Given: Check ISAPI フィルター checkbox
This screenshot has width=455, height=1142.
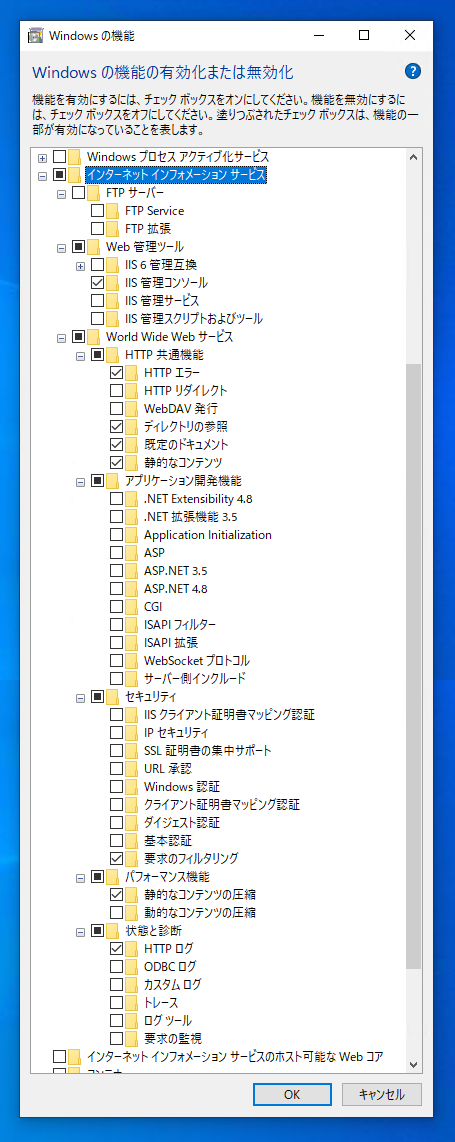Looking at the screenshot, I should [x=116, y=625].
